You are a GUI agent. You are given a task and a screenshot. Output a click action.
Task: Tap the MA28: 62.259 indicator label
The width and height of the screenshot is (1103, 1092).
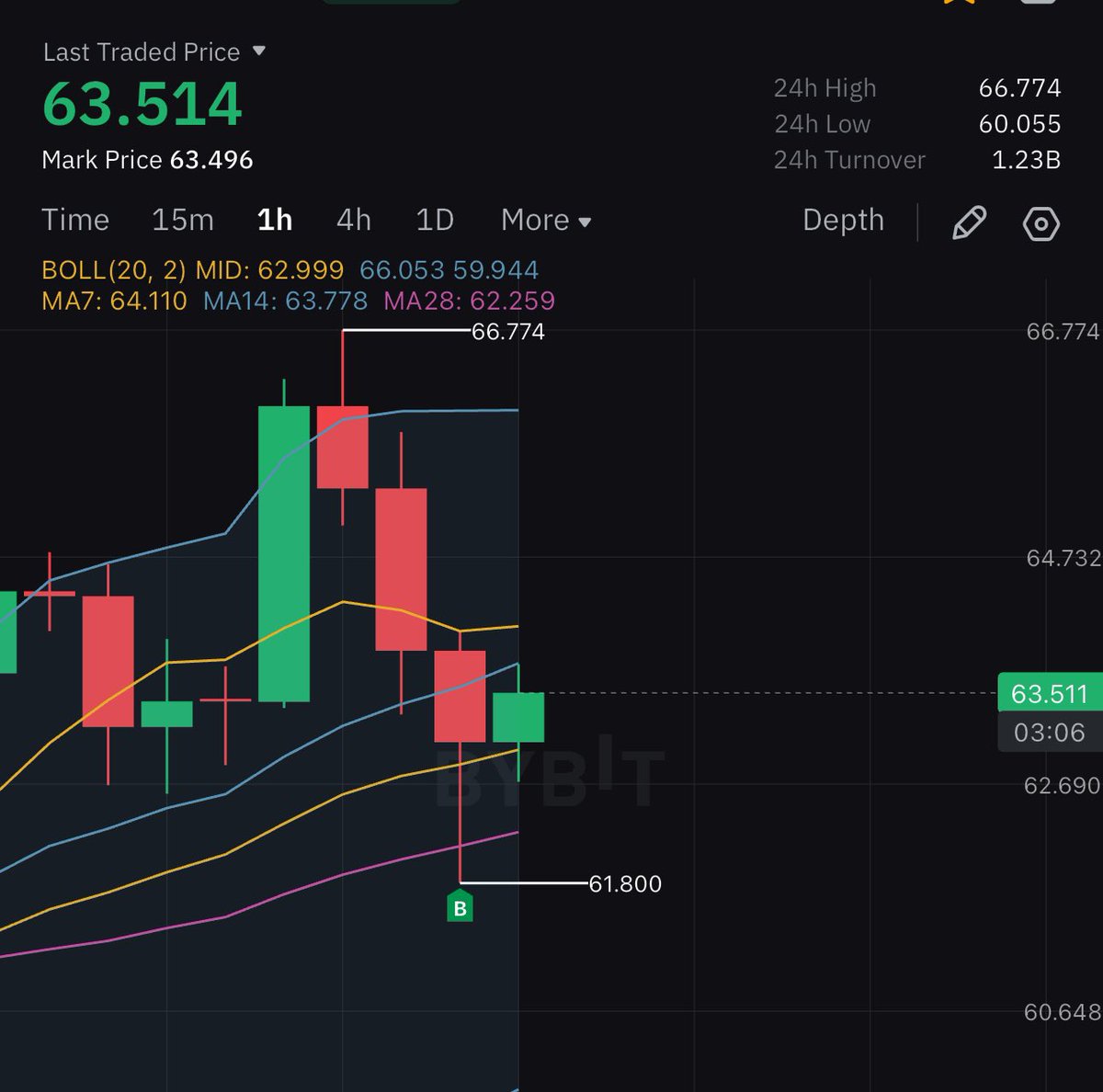click(469, 301)
